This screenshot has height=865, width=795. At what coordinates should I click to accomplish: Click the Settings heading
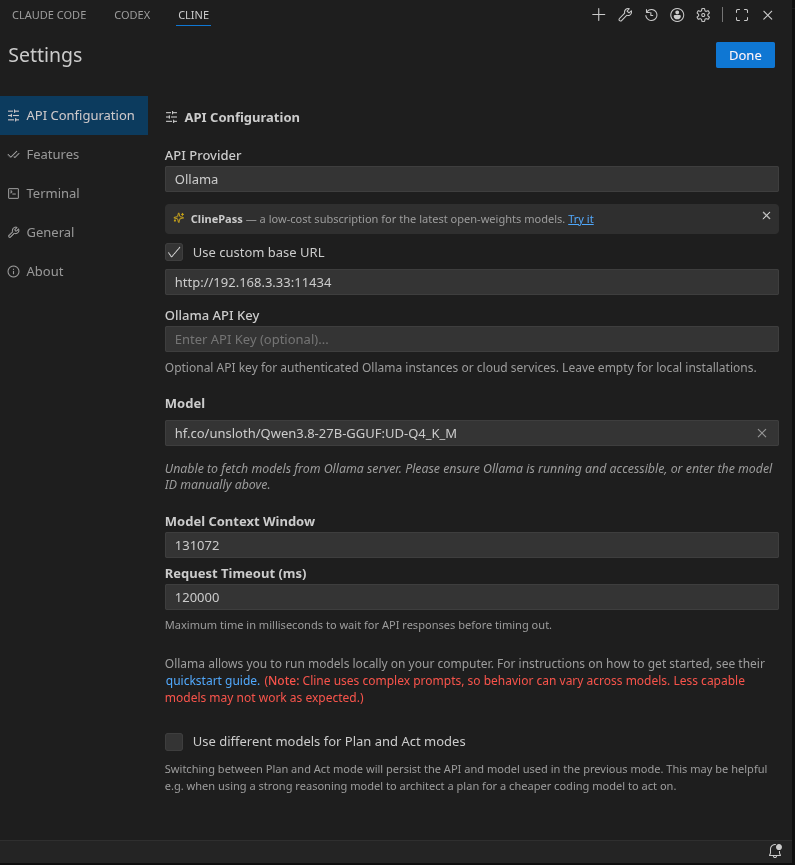(45, 55)
